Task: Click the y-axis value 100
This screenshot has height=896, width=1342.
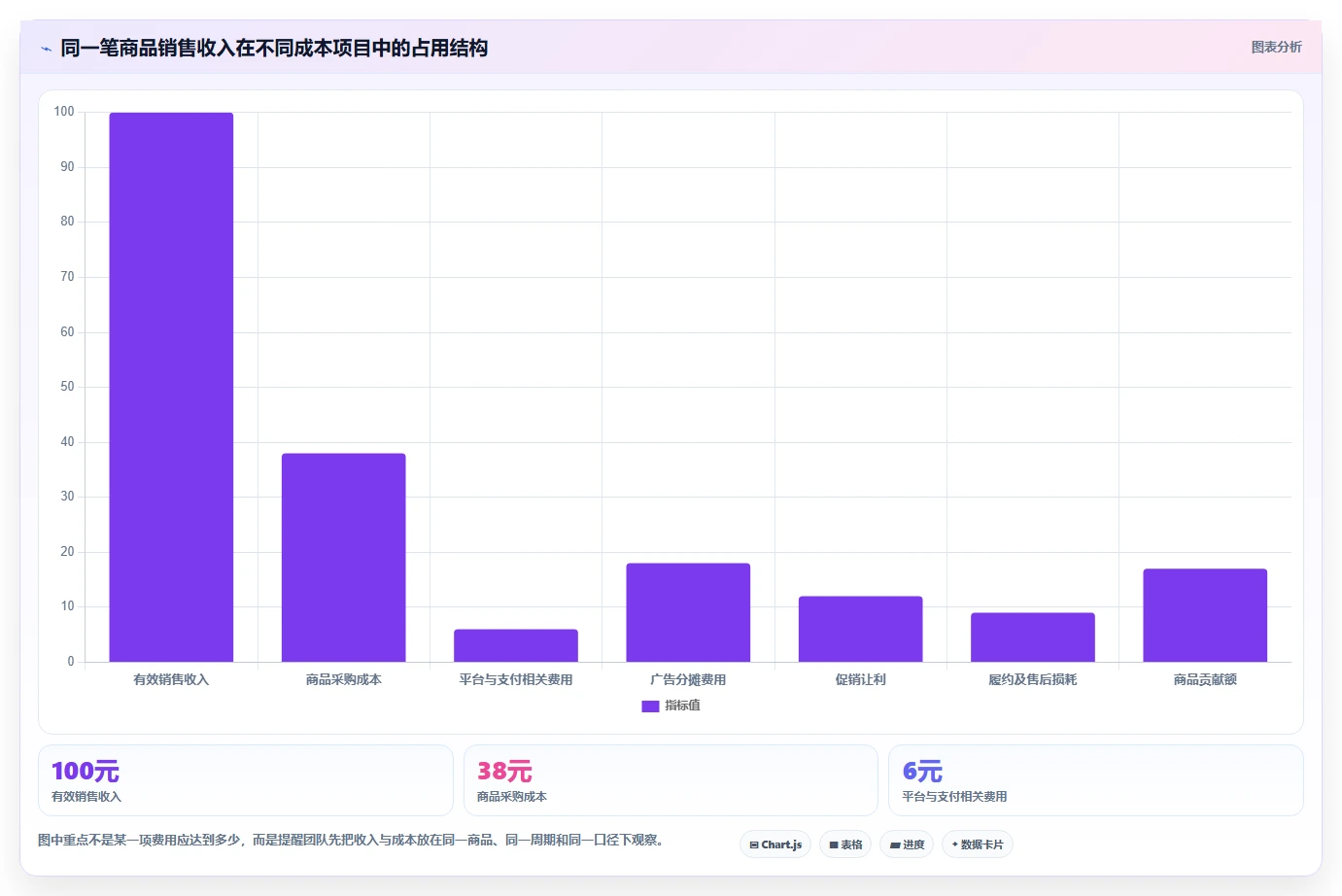Action: (x=64, y=112)
